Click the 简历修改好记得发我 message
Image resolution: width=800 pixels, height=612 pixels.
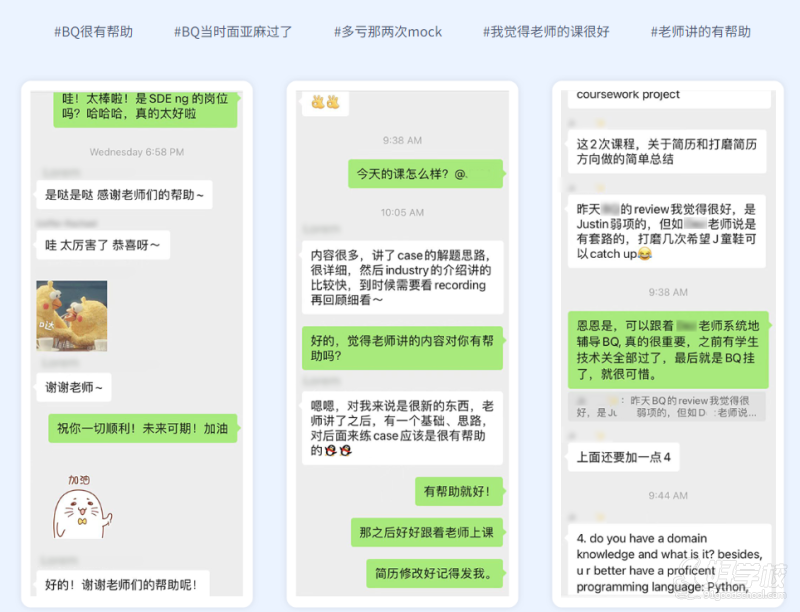pos(434,573)
